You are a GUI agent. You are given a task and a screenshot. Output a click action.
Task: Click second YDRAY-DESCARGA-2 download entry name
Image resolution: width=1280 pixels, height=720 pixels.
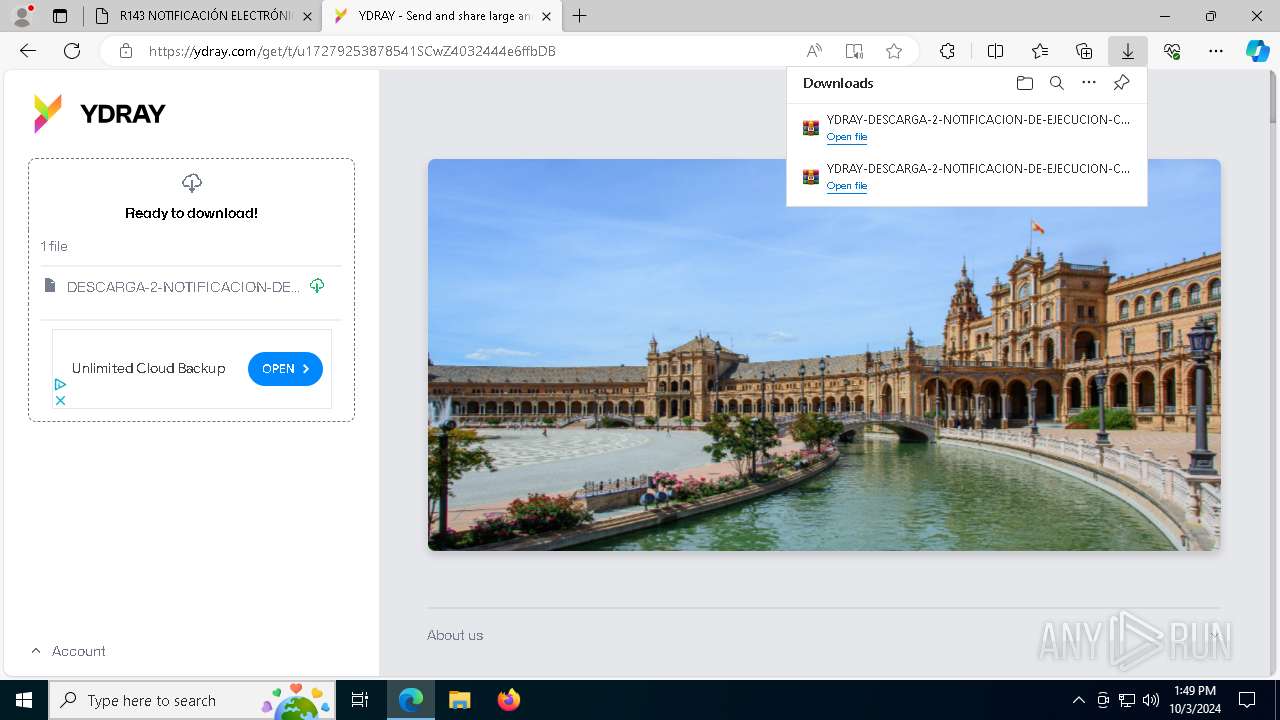tap(978, 168)
